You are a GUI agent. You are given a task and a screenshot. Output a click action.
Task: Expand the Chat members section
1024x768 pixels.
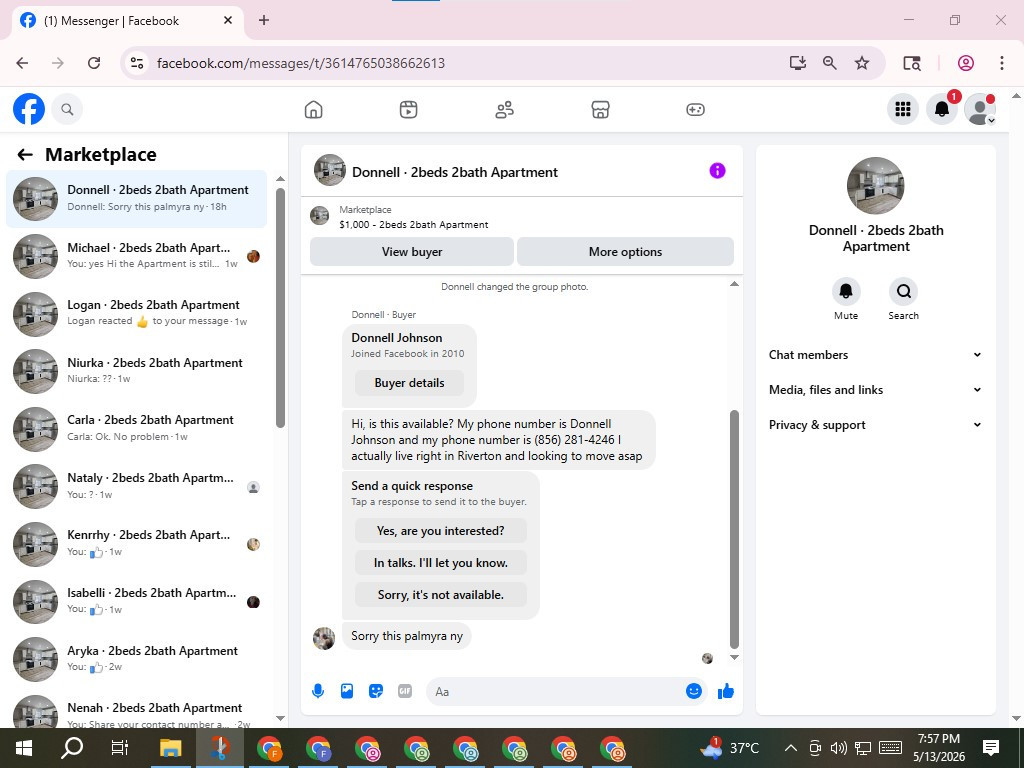click(x=875, y=355)
